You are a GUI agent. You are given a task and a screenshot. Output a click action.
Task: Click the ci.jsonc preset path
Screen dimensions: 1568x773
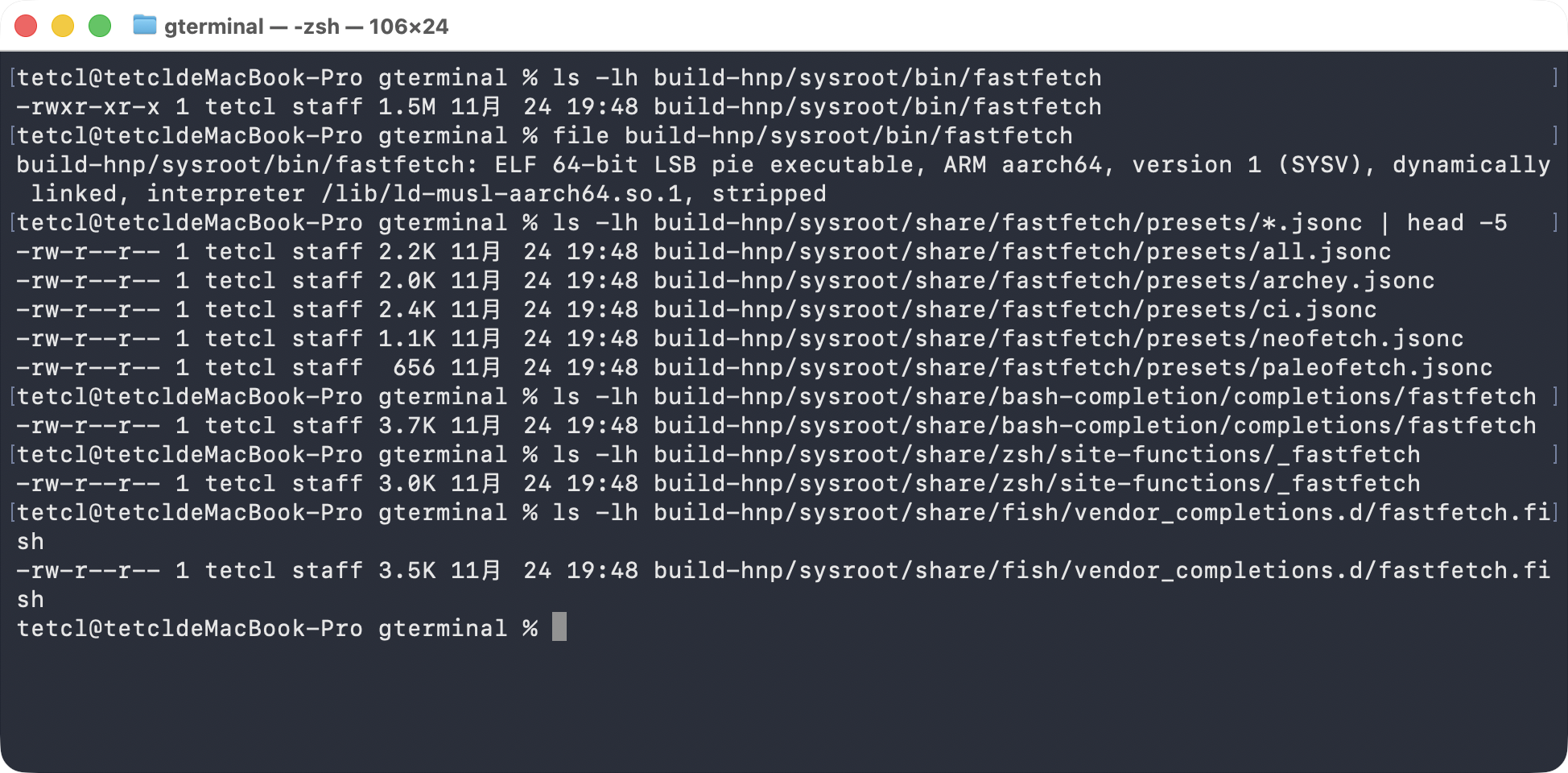click(x=1014, y=309)
